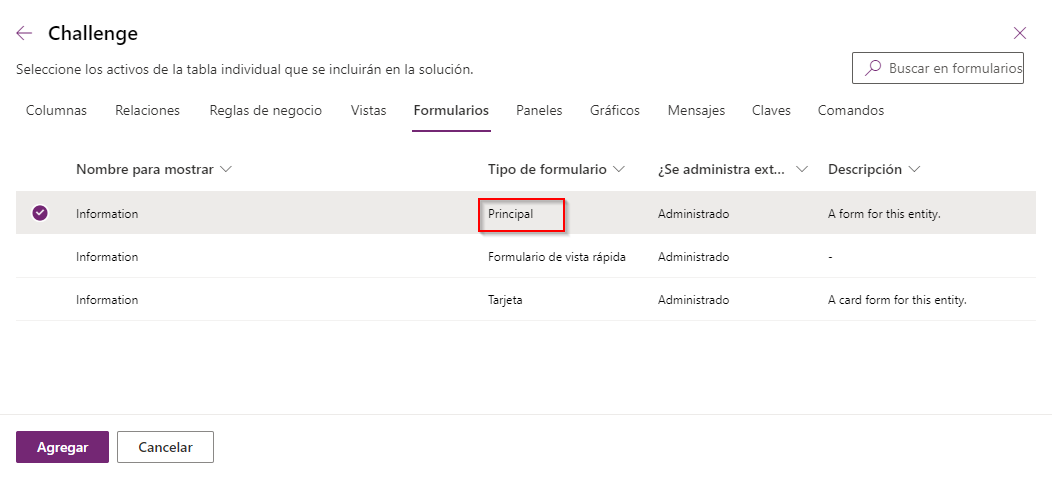Image resolution: width=1052 pixels, height=481 pixels.
Task: Click Administrado in the Tarjeta row
Action: pos(693,300)
